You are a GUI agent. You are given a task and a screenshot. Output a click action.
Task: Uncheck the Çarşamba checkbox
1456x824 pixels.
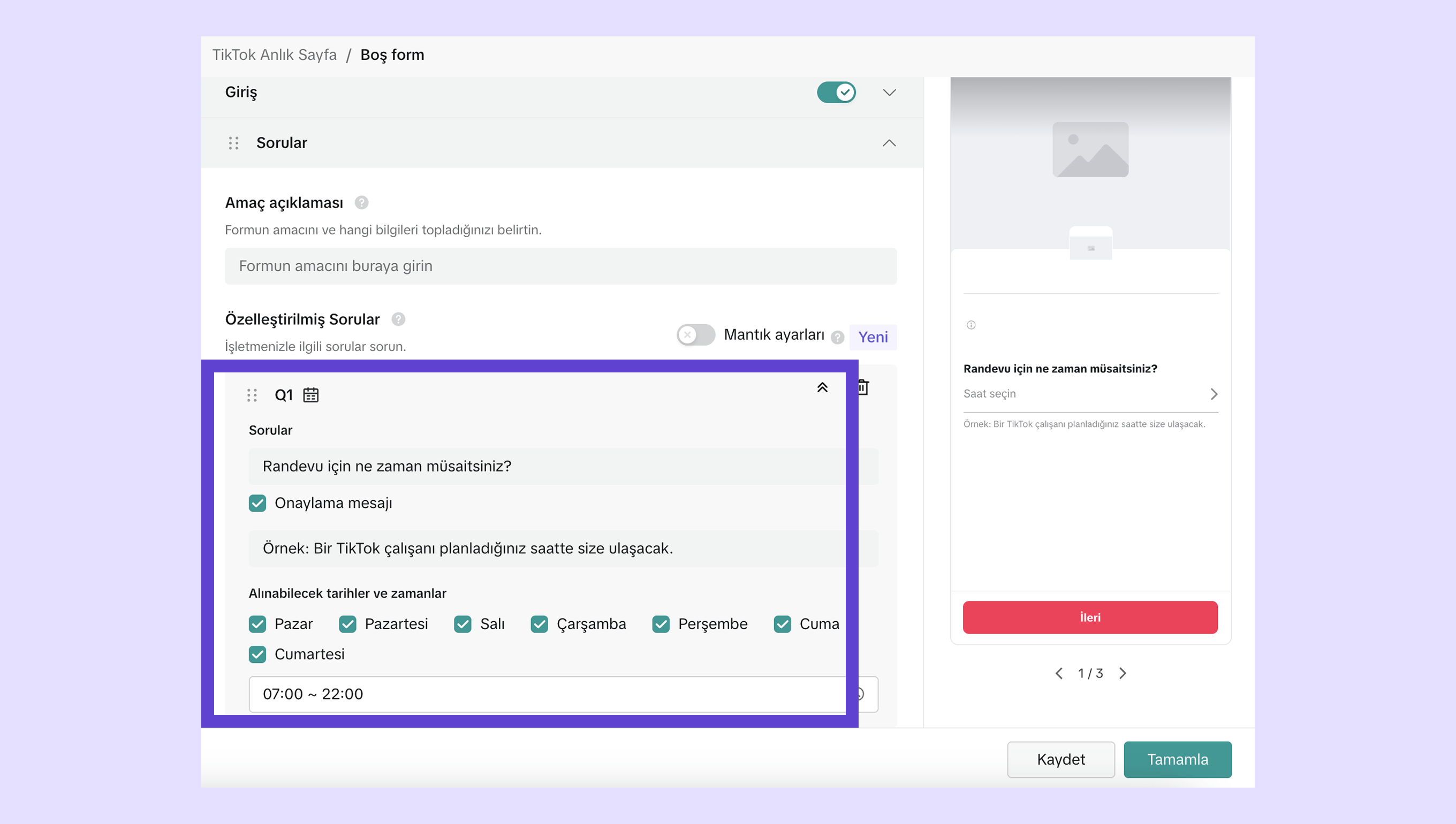click(540, 624)
